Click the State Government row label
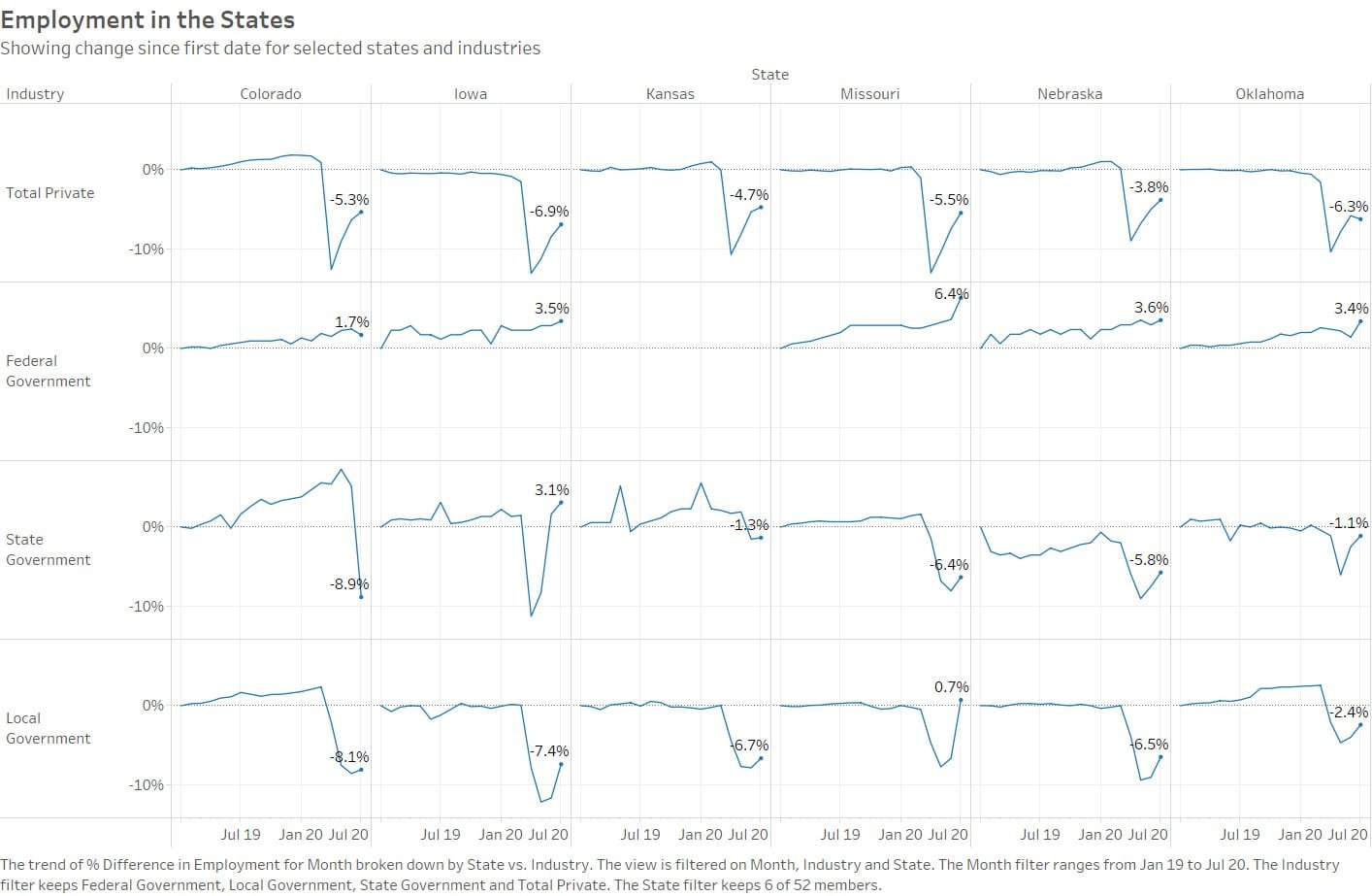This screenshot has height=896, width=1372. (x=49, y=549)
